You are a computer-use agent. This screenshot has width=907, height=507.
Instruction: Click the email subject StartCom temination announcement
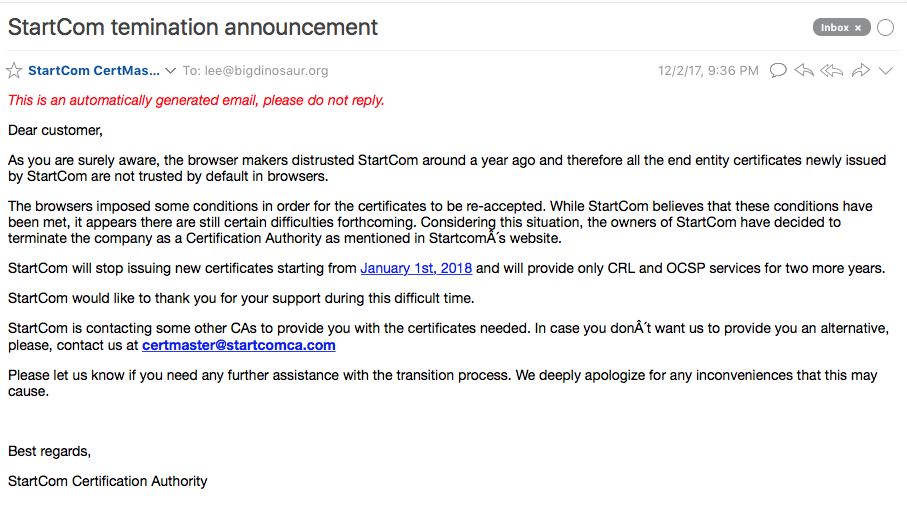point(193,28)
